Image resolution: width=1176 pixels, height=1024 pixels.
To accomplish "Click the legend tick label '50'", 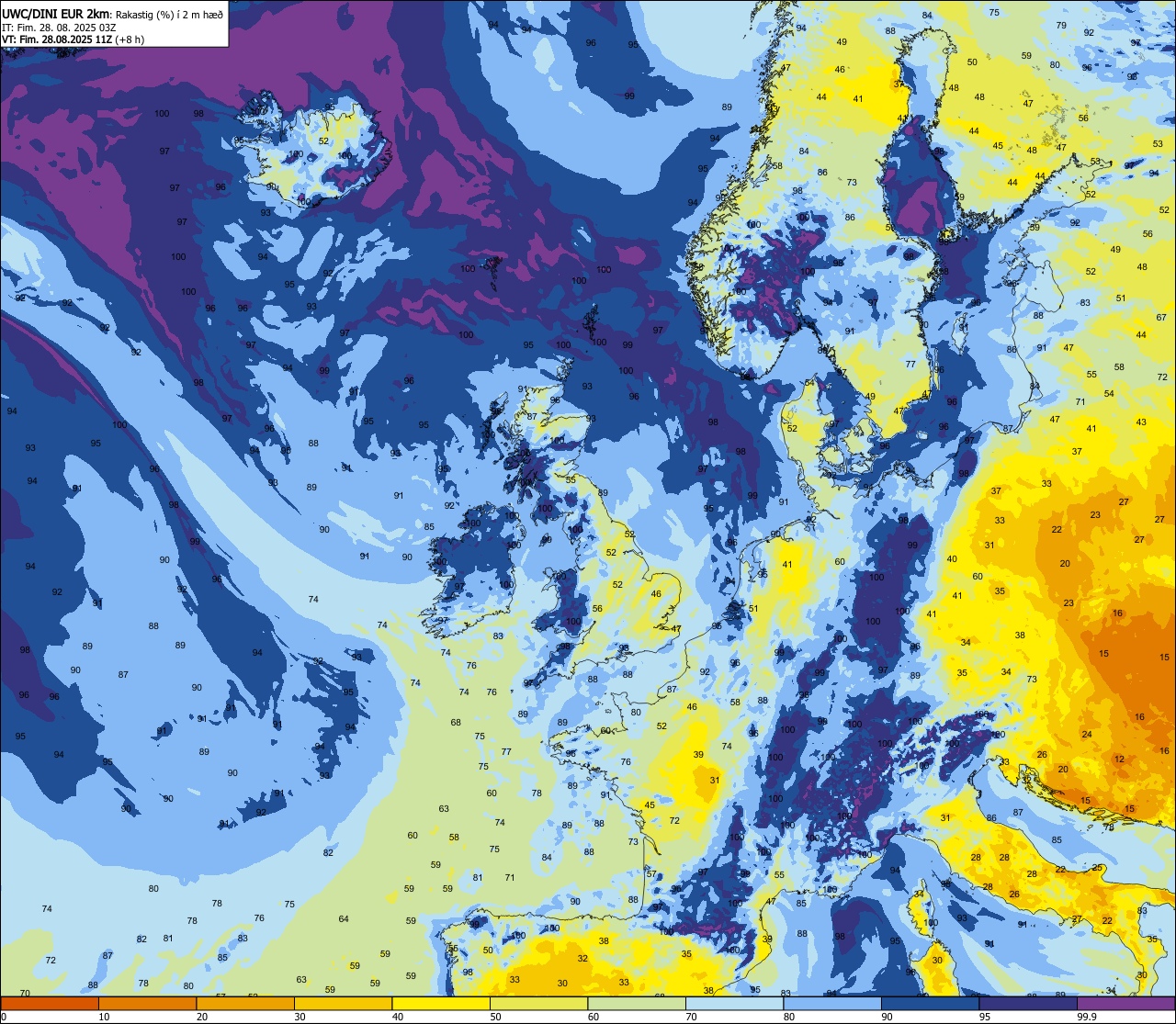I will (x=495, y=1017).
